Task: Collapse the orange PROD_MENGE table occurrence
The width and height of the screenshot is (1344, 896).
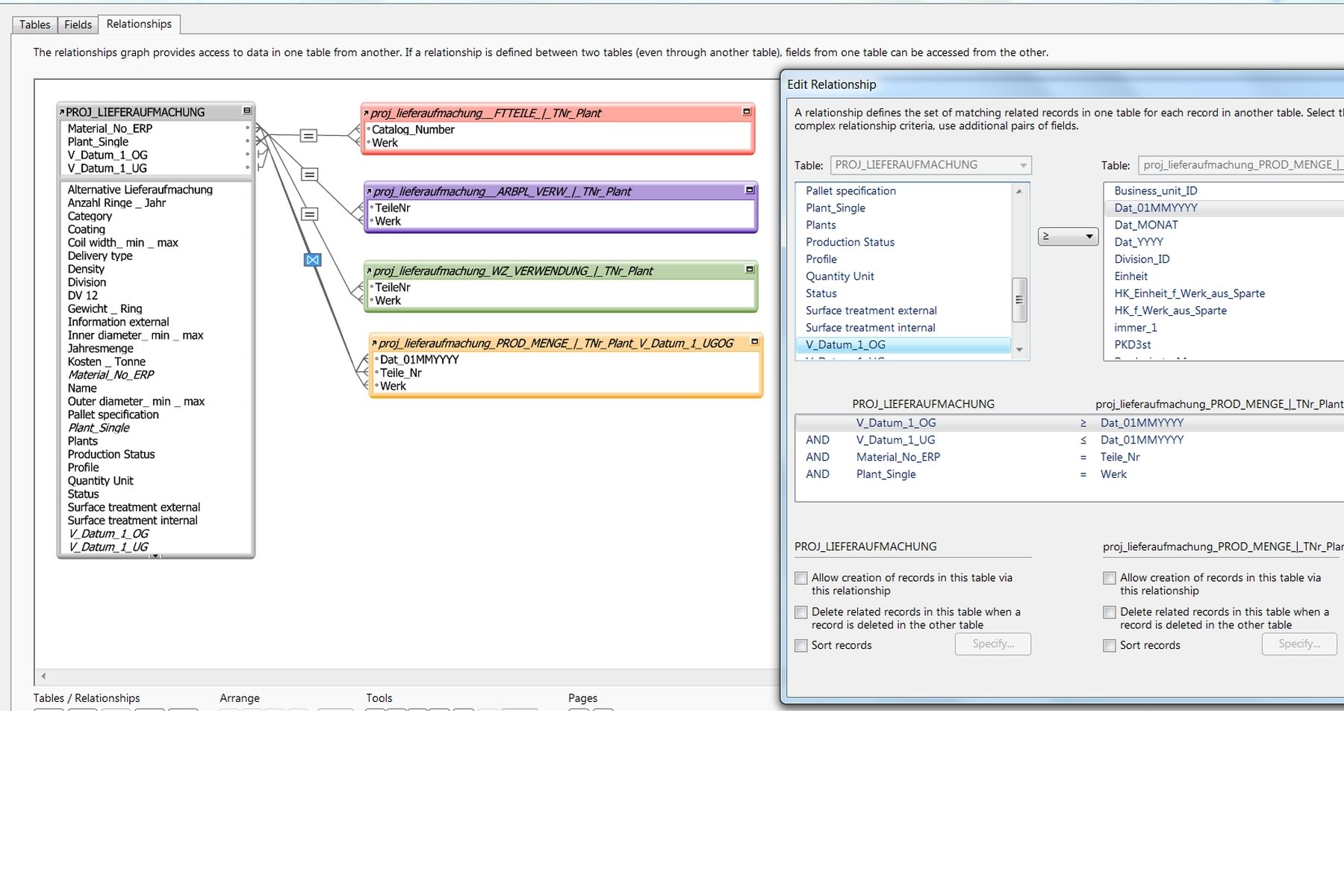Action: click(754, 341)
